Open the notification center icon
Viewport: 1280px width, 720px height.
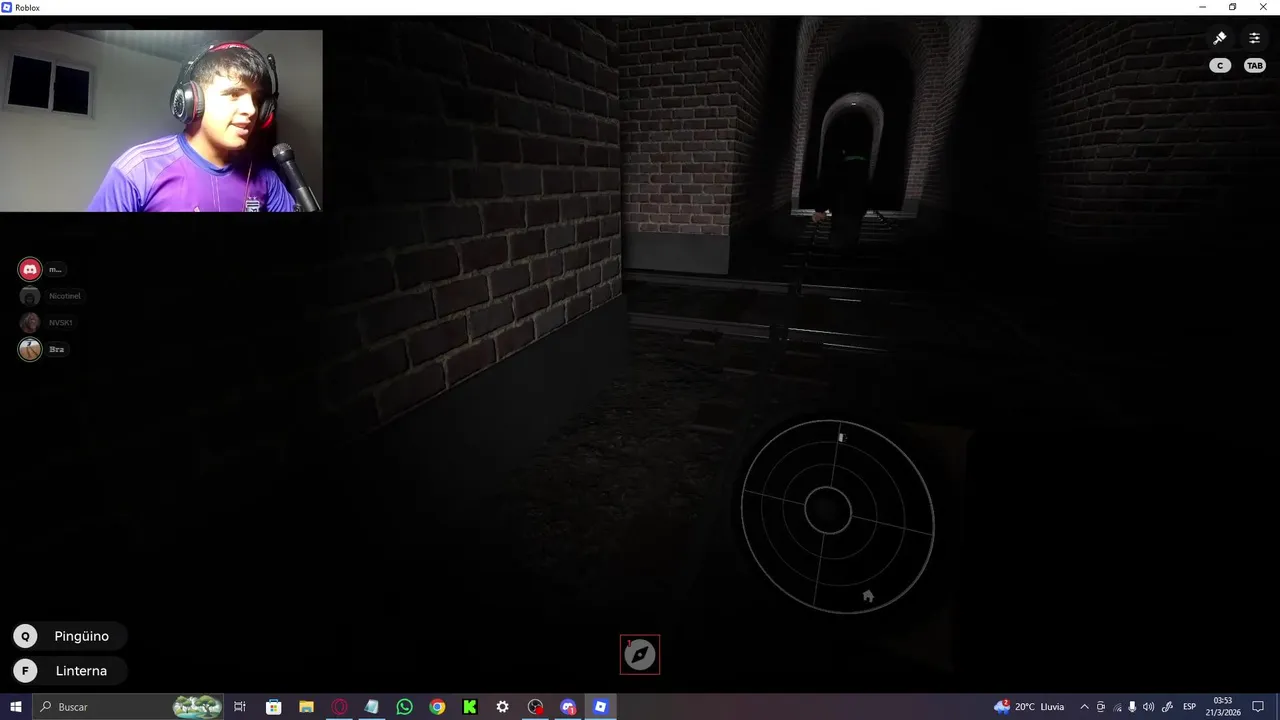point(1258,707)
